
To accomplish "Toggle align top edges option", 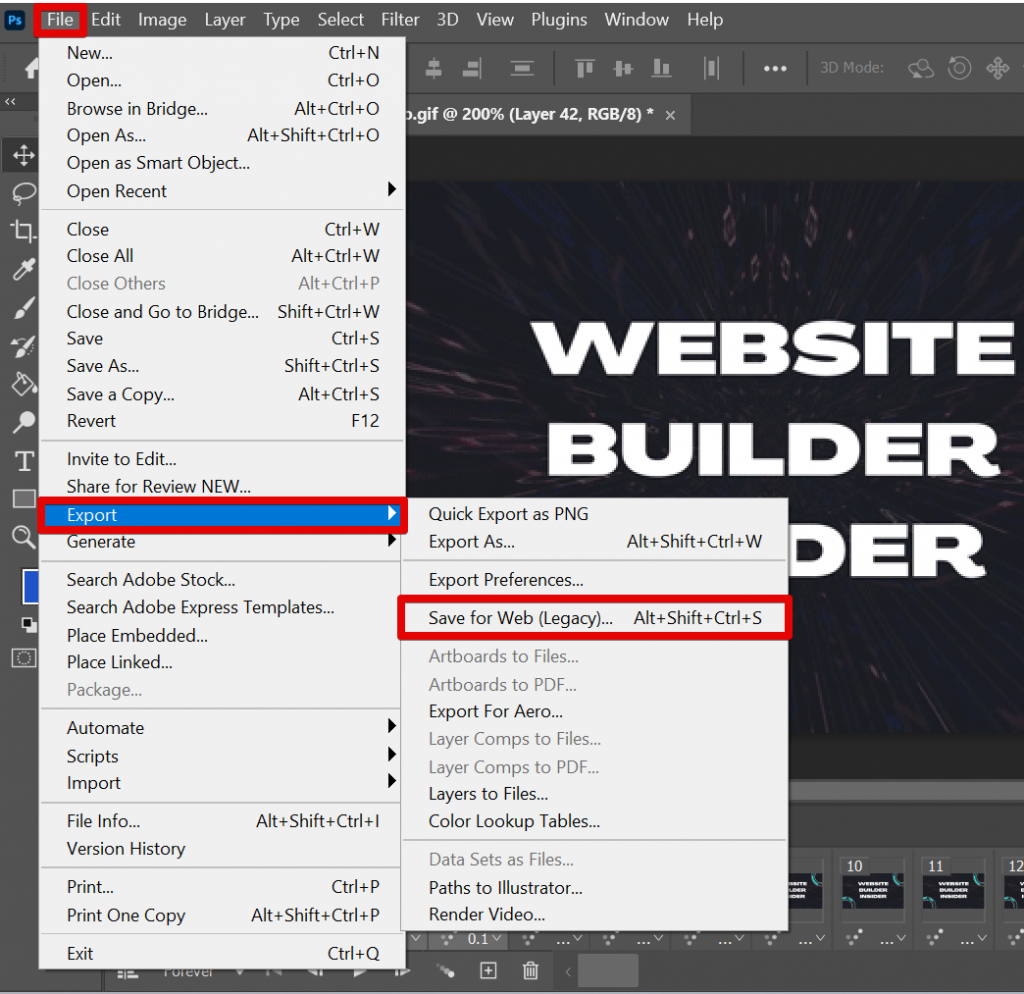I will point(584,68).
